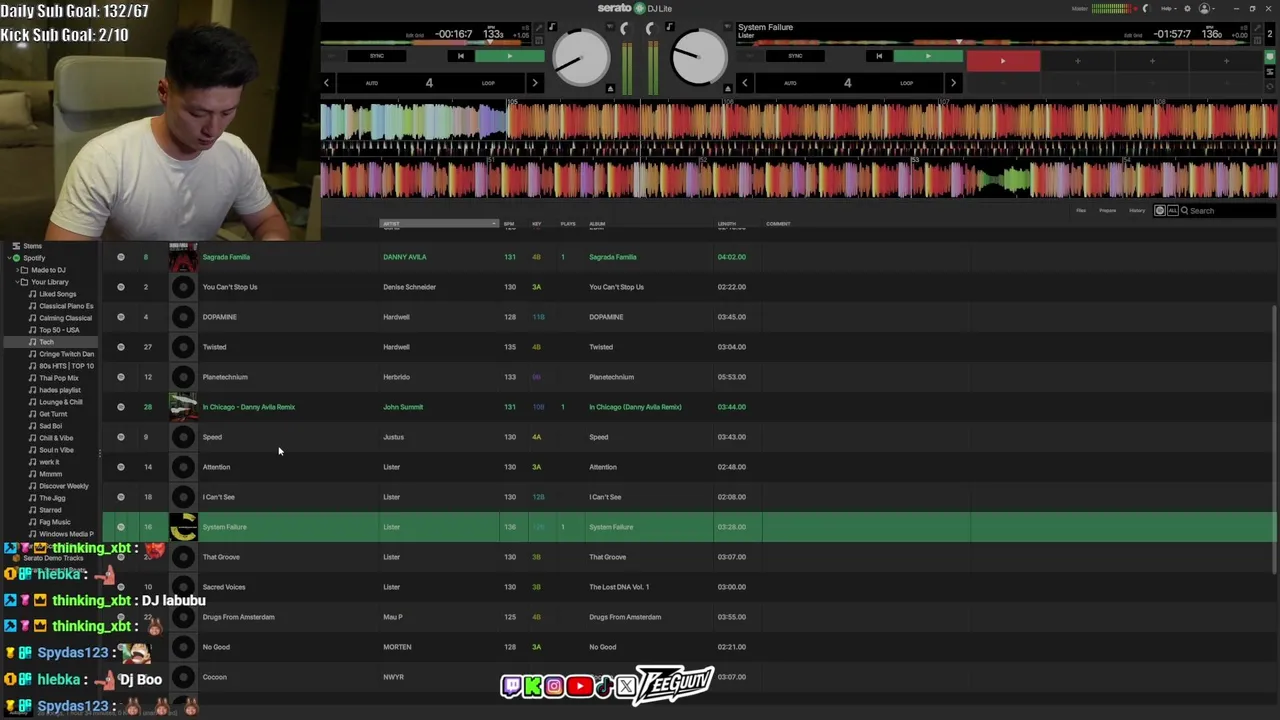Select track Drugs From Amsterdam
The height and width of the screenshot is (720, 1280).
[x=238, y=617]
